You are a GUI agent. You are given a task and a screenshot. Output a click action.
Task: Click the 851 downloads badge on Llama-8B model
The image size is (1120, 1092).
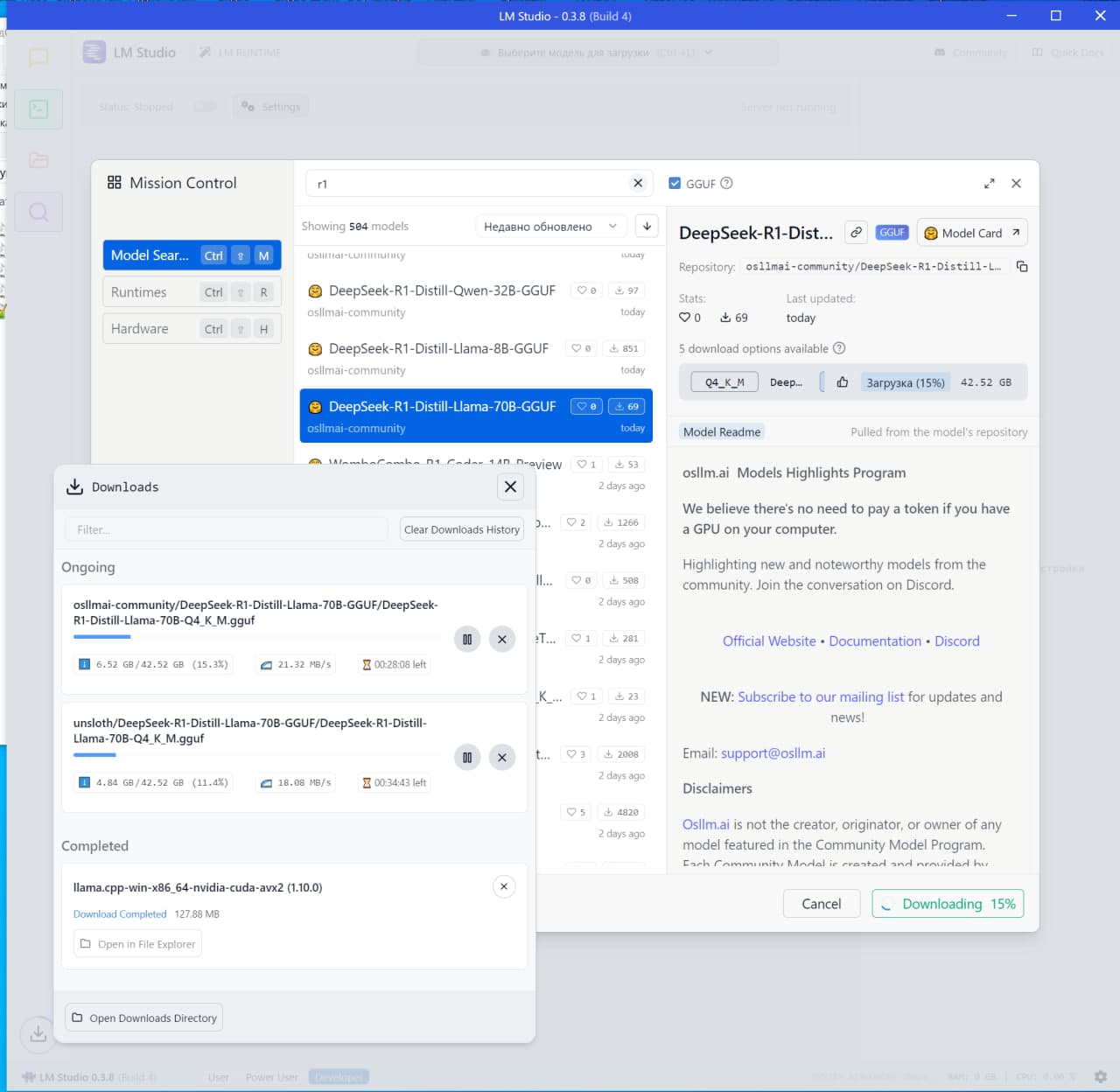(x=624, y=348)
